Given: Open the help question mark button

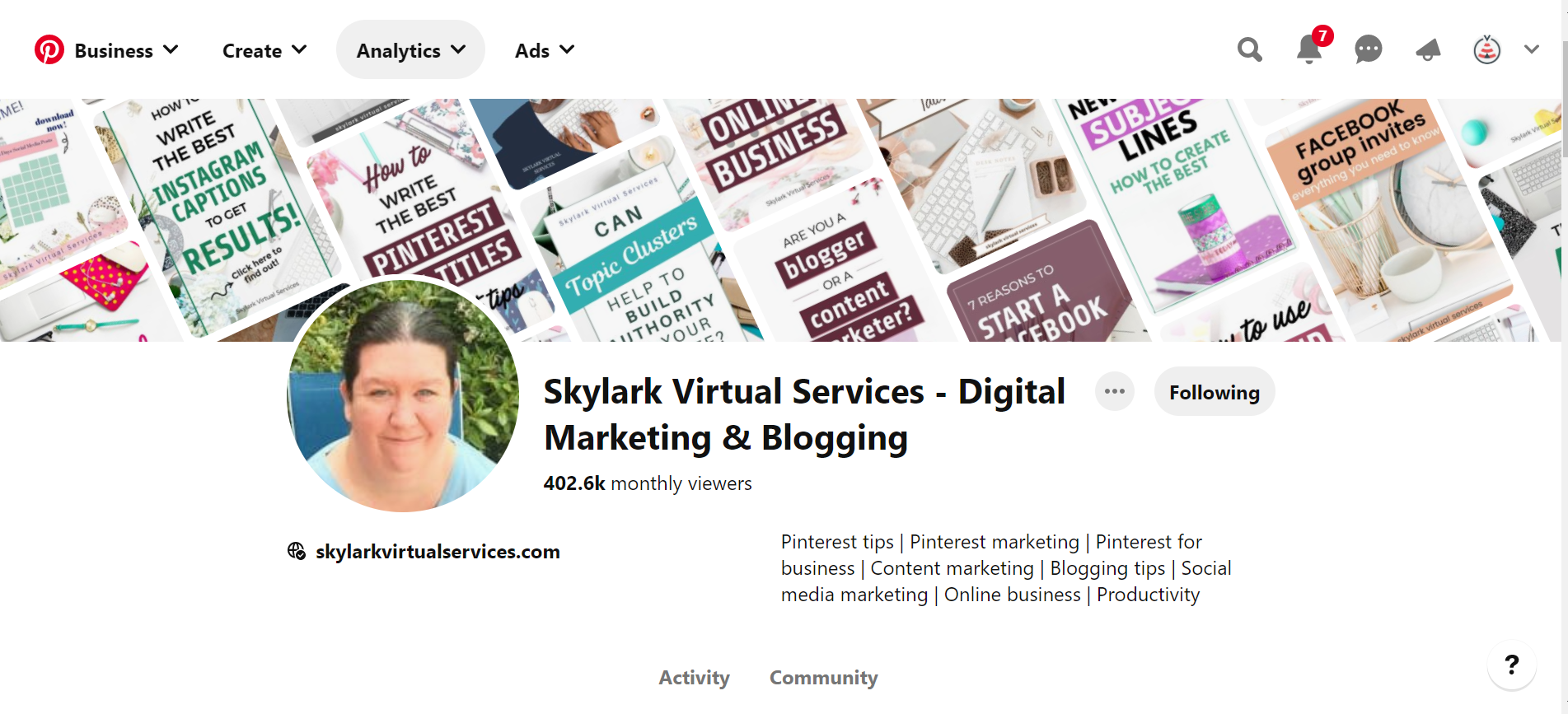Looking at the screenshot, I should coord(1512,665).
